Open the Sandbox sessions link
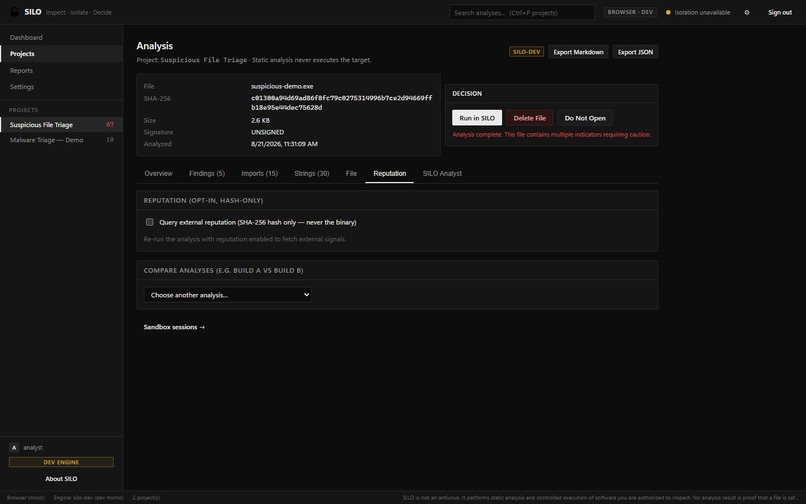 [x=174, y=327]
